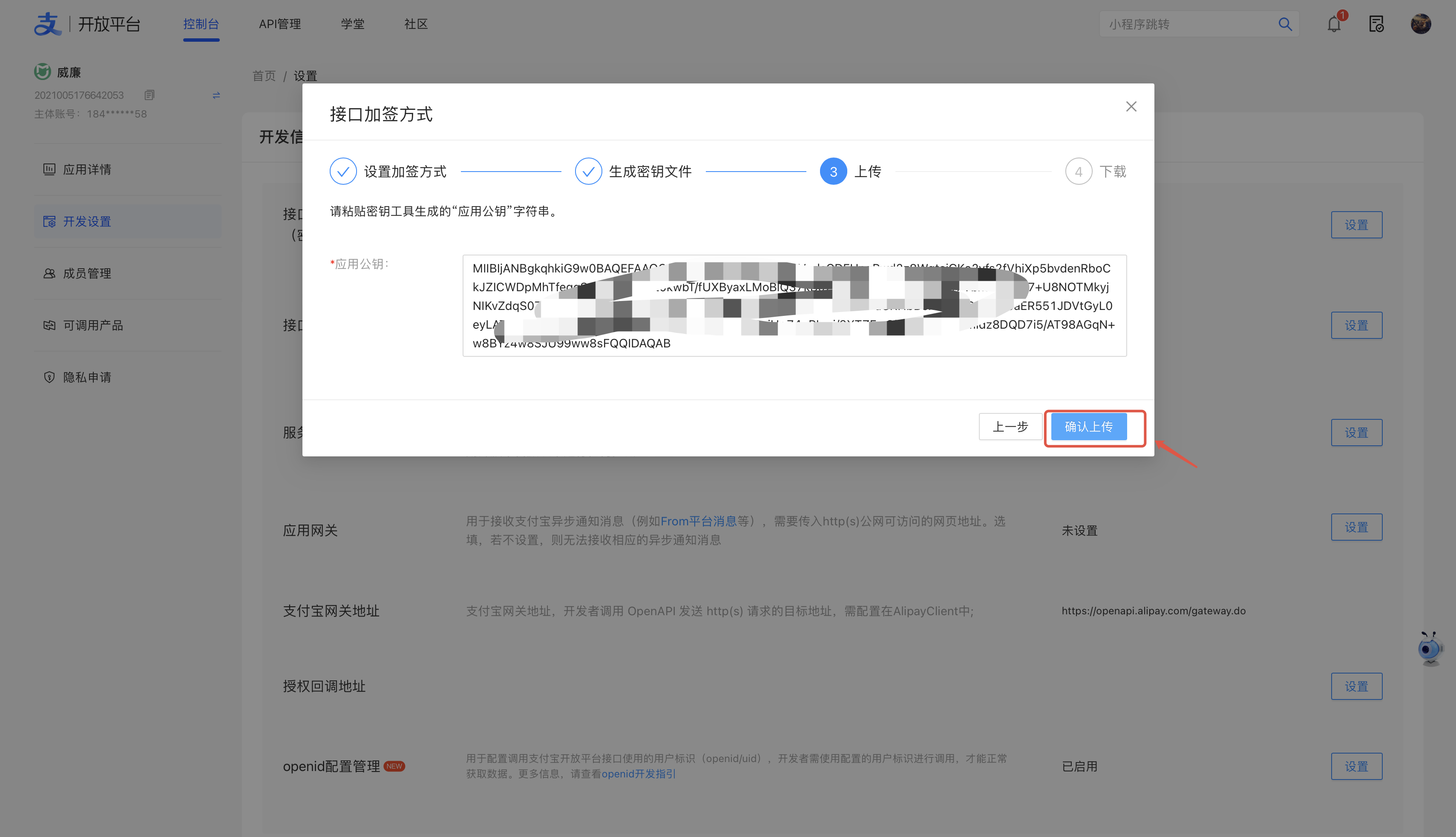Screen dimensions: 1456x837
Task: Click the 首页 breadcrumb link
Action: point(264,76)
